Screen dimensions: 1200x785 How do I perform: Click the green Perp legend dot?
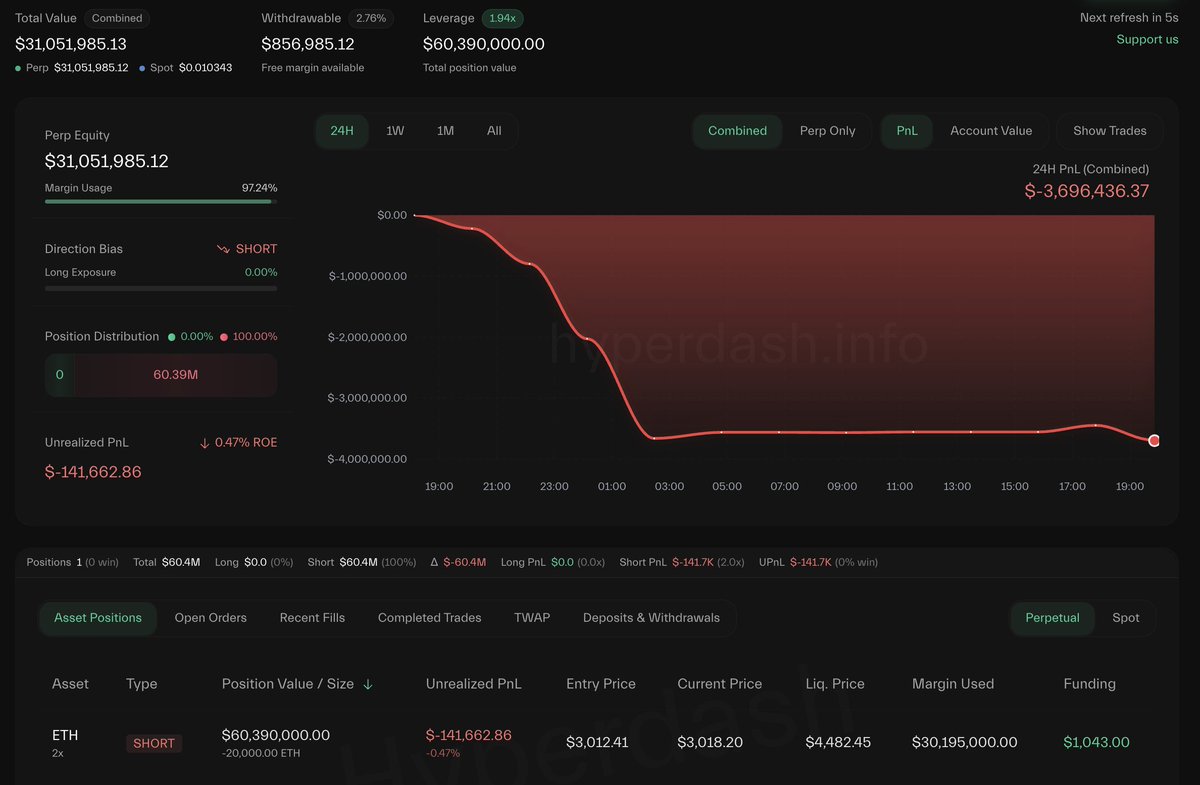18,67
